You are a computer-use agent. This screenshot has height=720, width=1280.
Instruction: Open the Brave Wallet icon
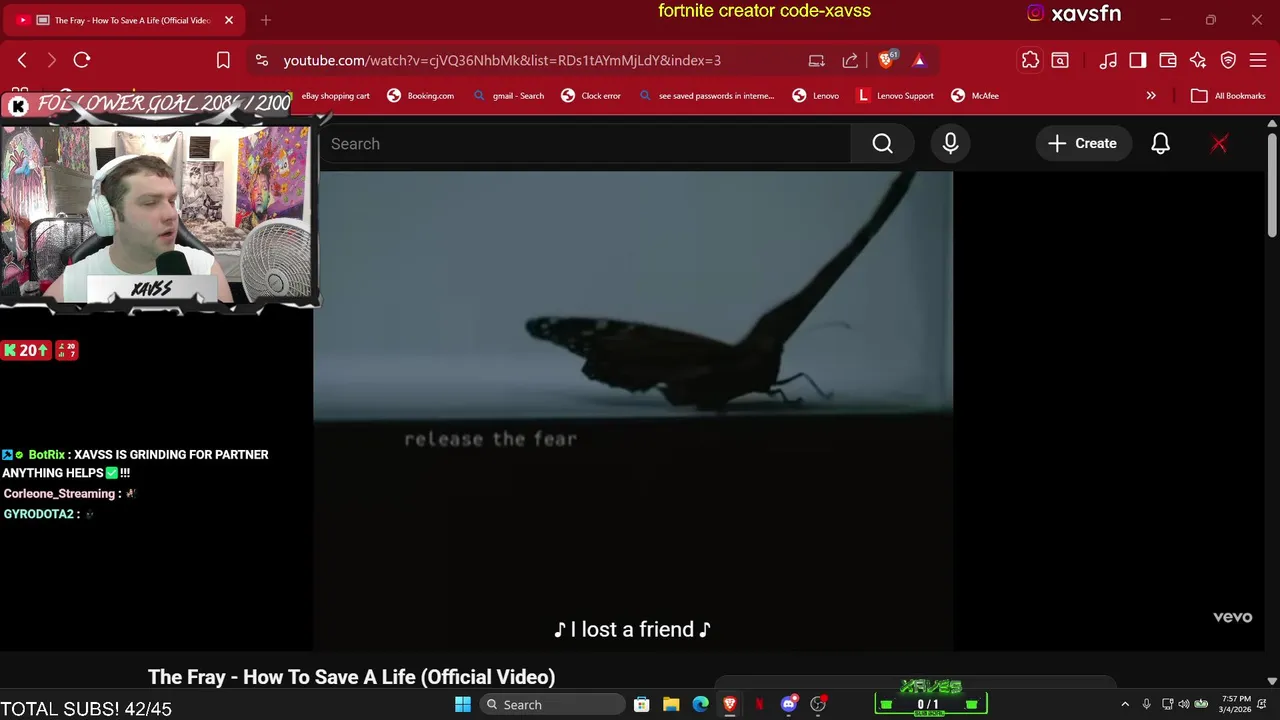pos(1168,60)
